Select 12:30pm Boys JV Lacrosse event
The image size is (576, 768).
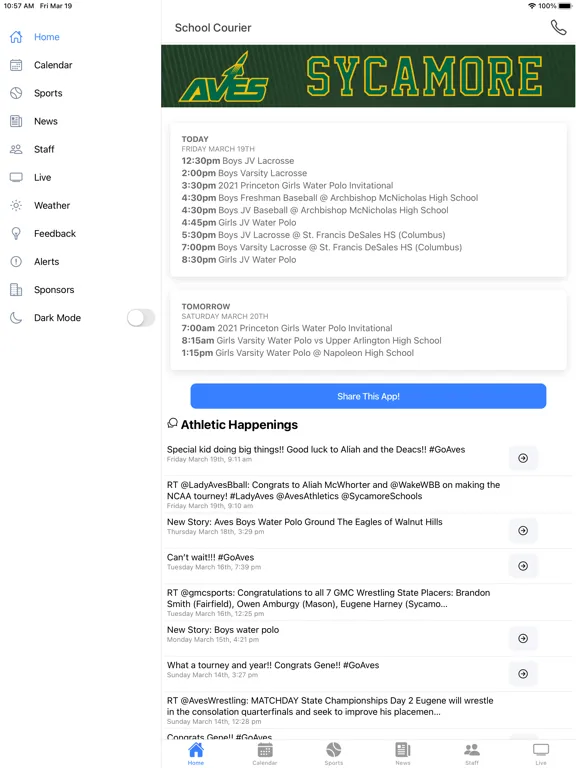tap(238, 161)
